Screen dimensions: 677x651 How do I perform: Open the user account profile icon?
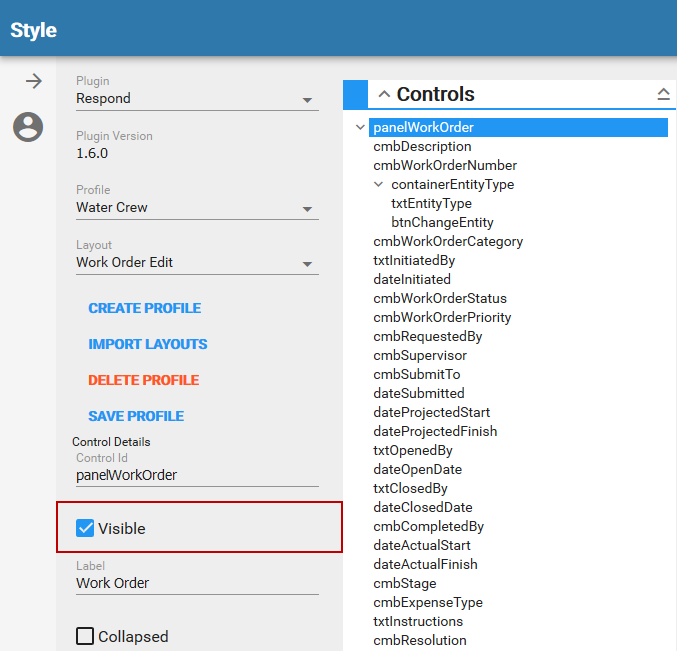(28, 127)
